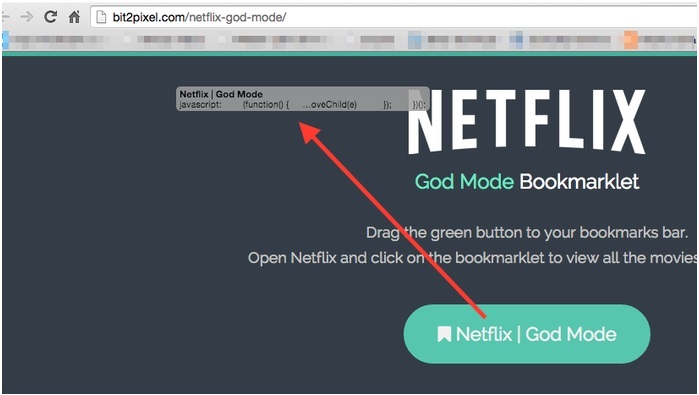Click the javascript: code line in drag preview
This screenshot has height=395, width=699.
click(302, 105)
